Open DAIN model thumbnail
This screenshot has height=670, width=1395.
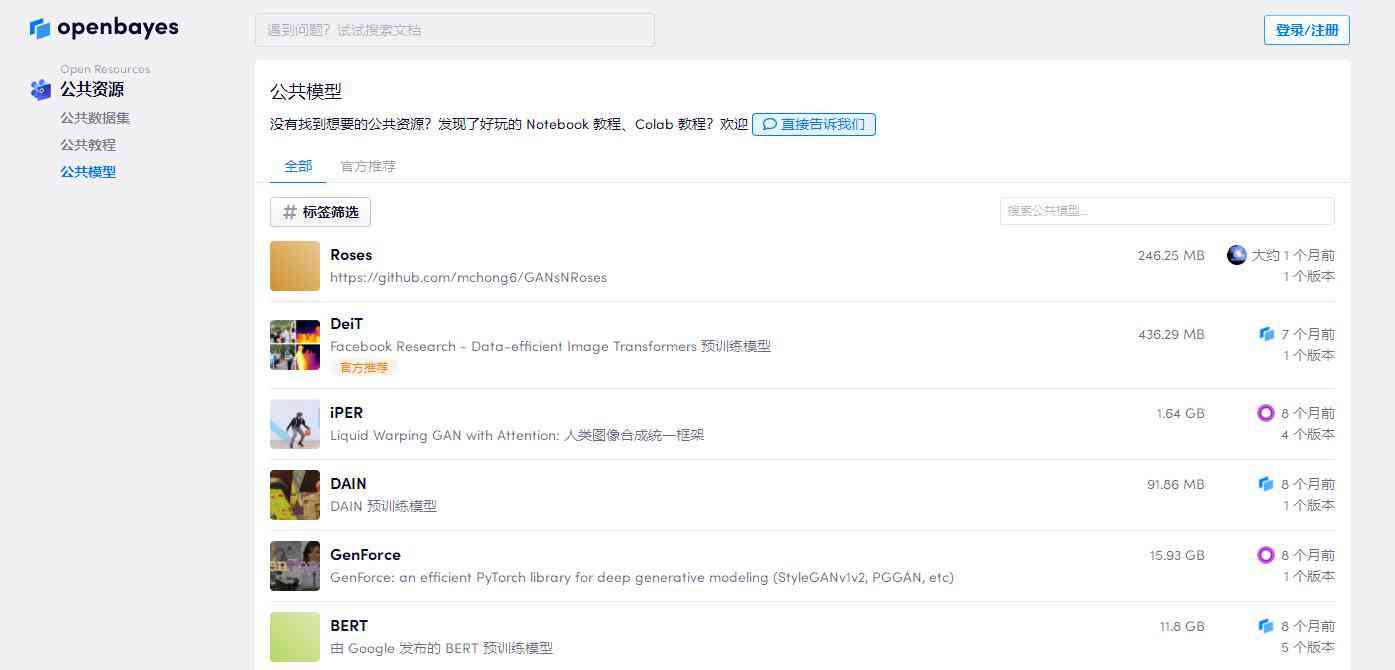click(x=295, y=495)
